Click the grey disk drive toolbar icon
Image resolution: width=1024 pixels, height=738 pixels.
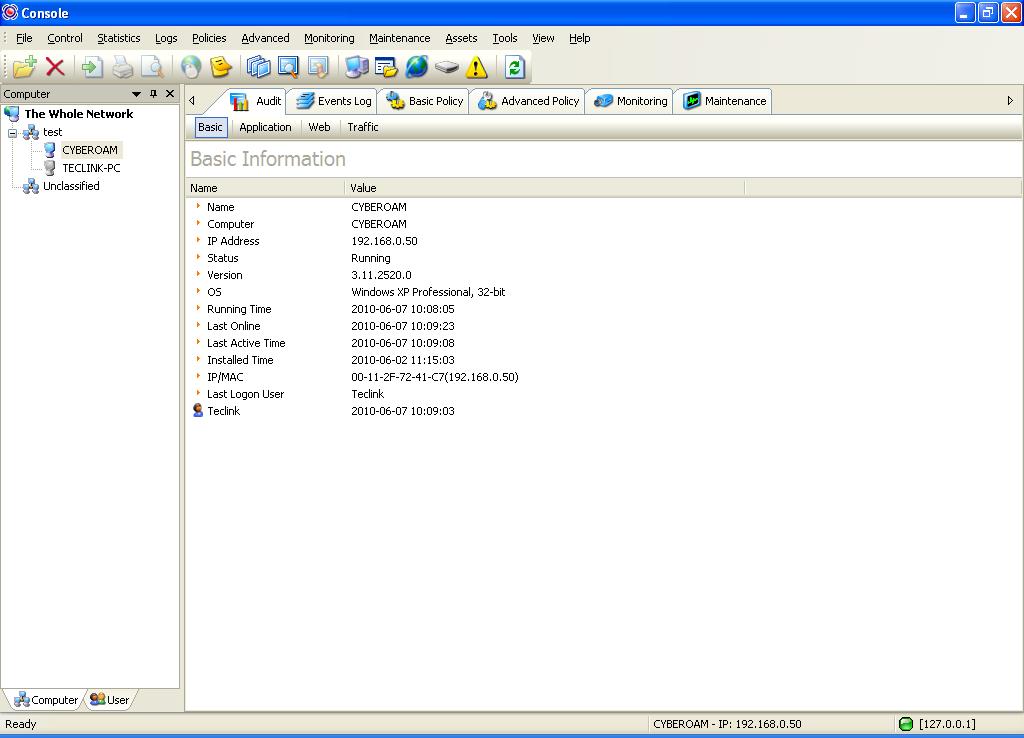pos(447,67)
